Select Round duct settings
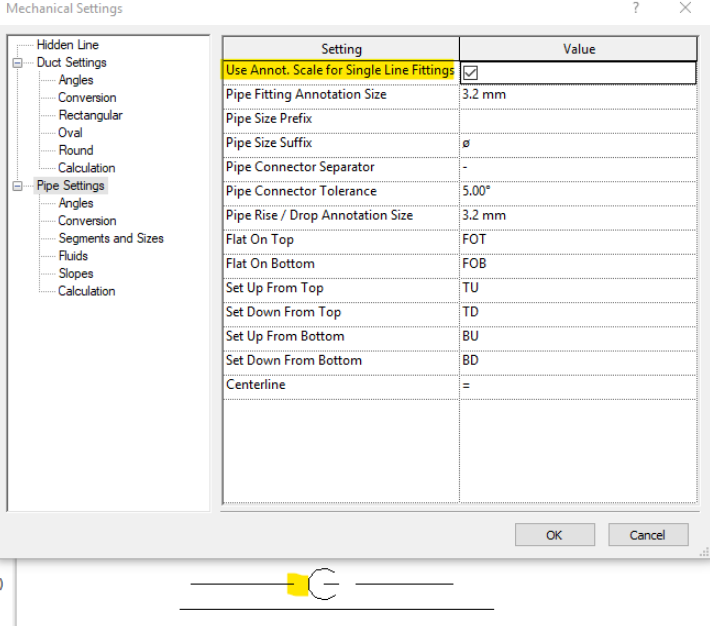Viewport: 710px width, 626px height. (x=76, y=150)
